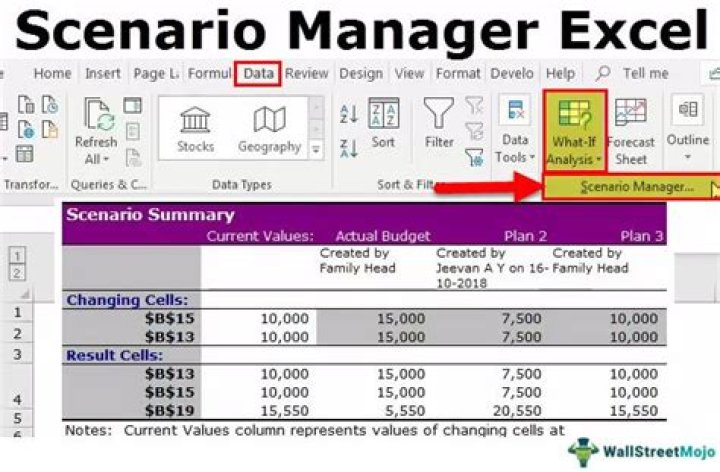The height and width of the screenshot is (472, 720).
Task: Click the 5,550 Actual Budget value
Action: [x=405, y=410]
